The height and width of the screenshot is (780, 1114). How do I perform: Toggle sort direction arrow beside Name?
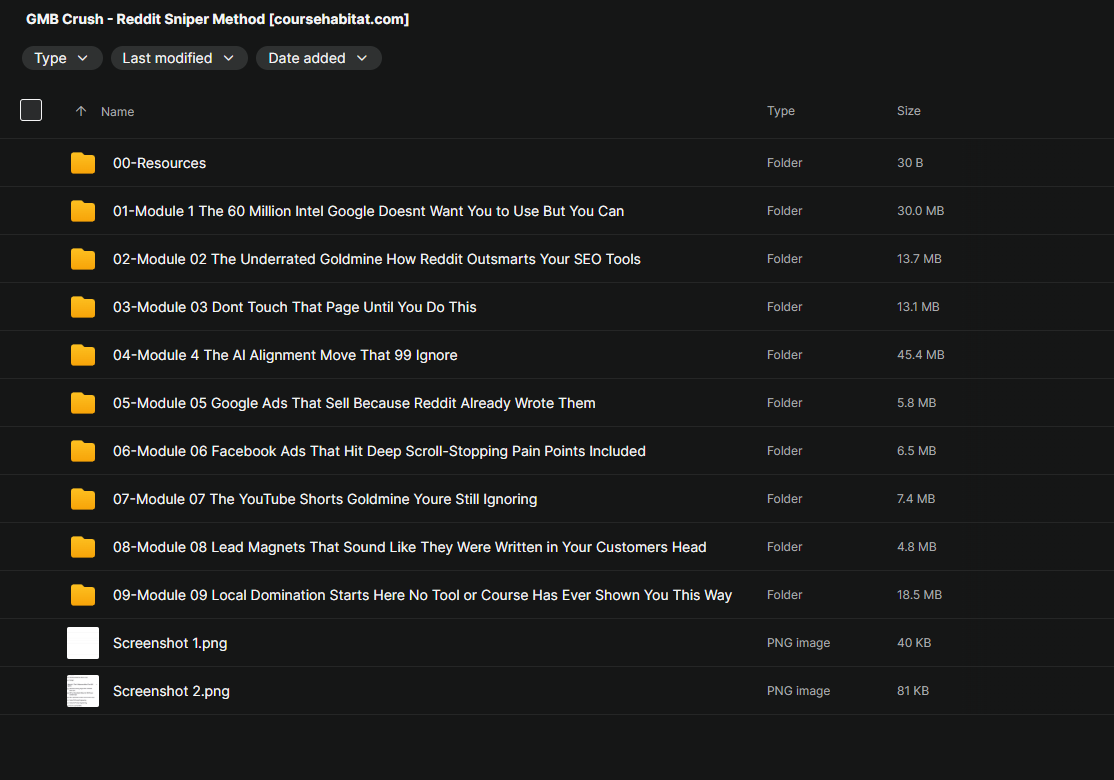click(81, 111)
